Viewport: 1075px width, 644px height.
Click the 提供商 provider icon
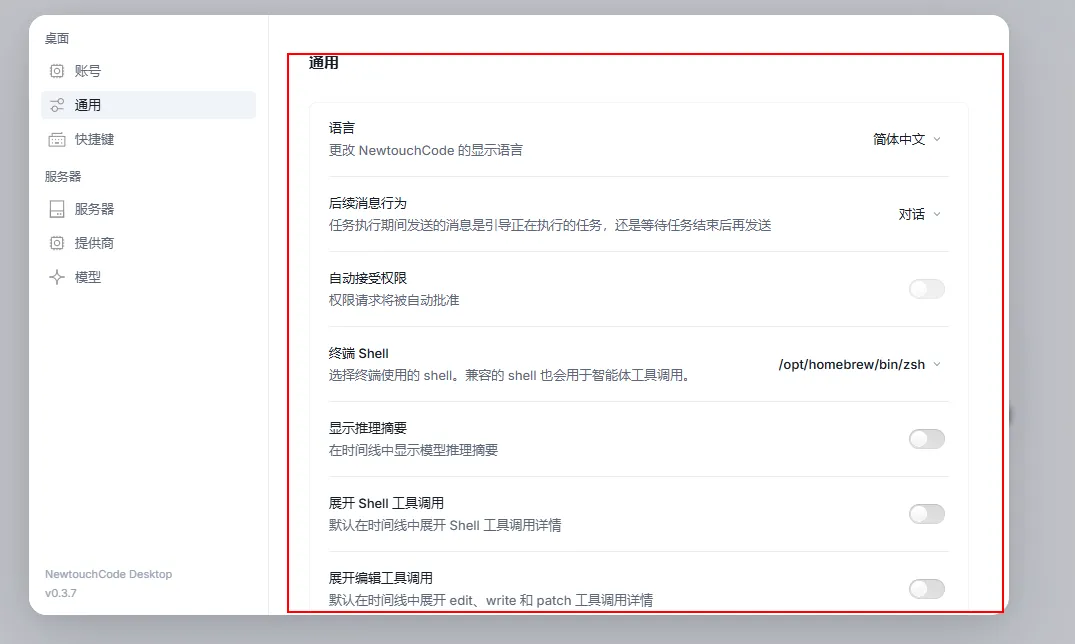coord(57,243)
